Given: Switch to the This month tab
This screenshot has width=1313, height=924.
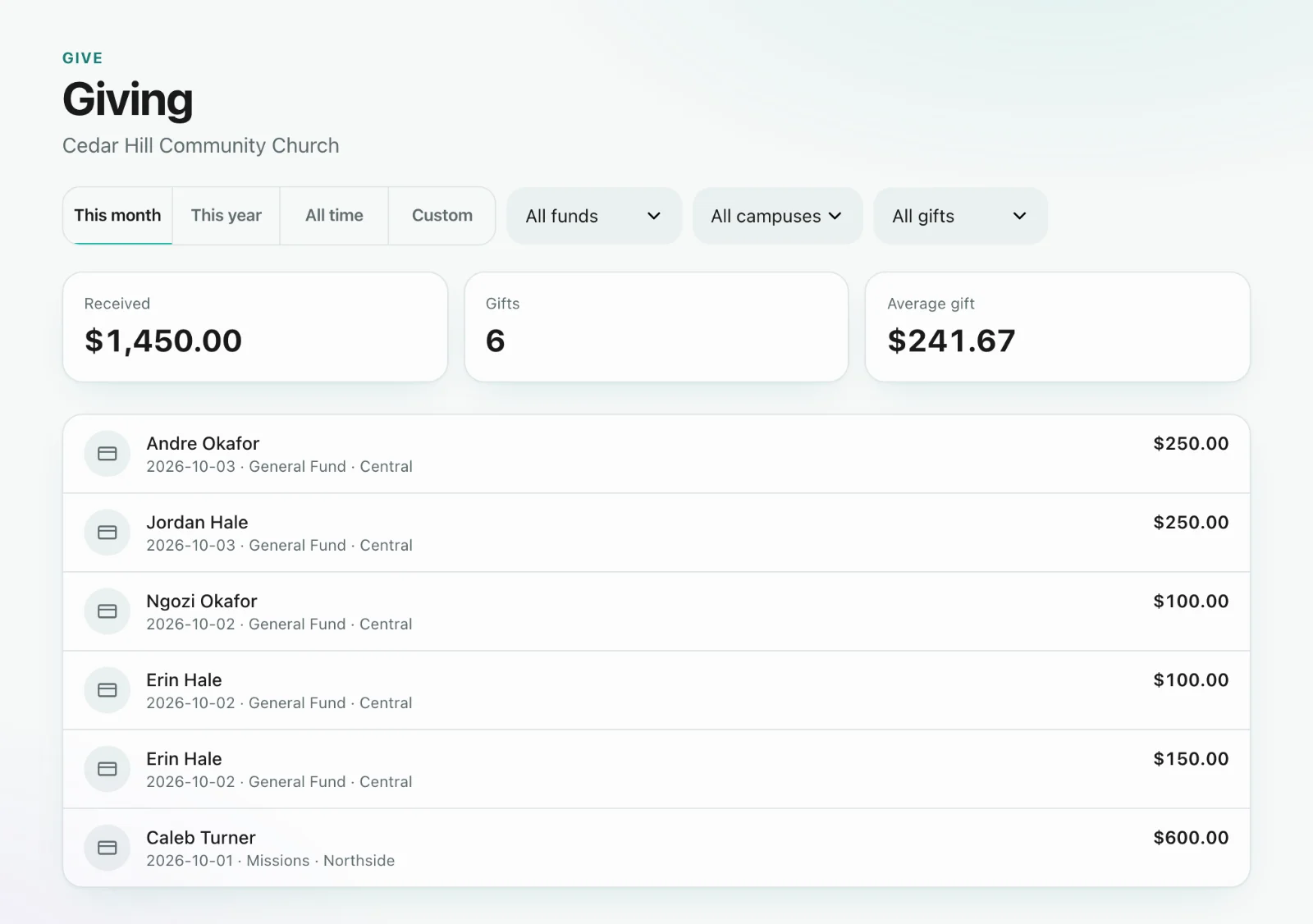Looking at the screenshot, I should tap(117, 216).
